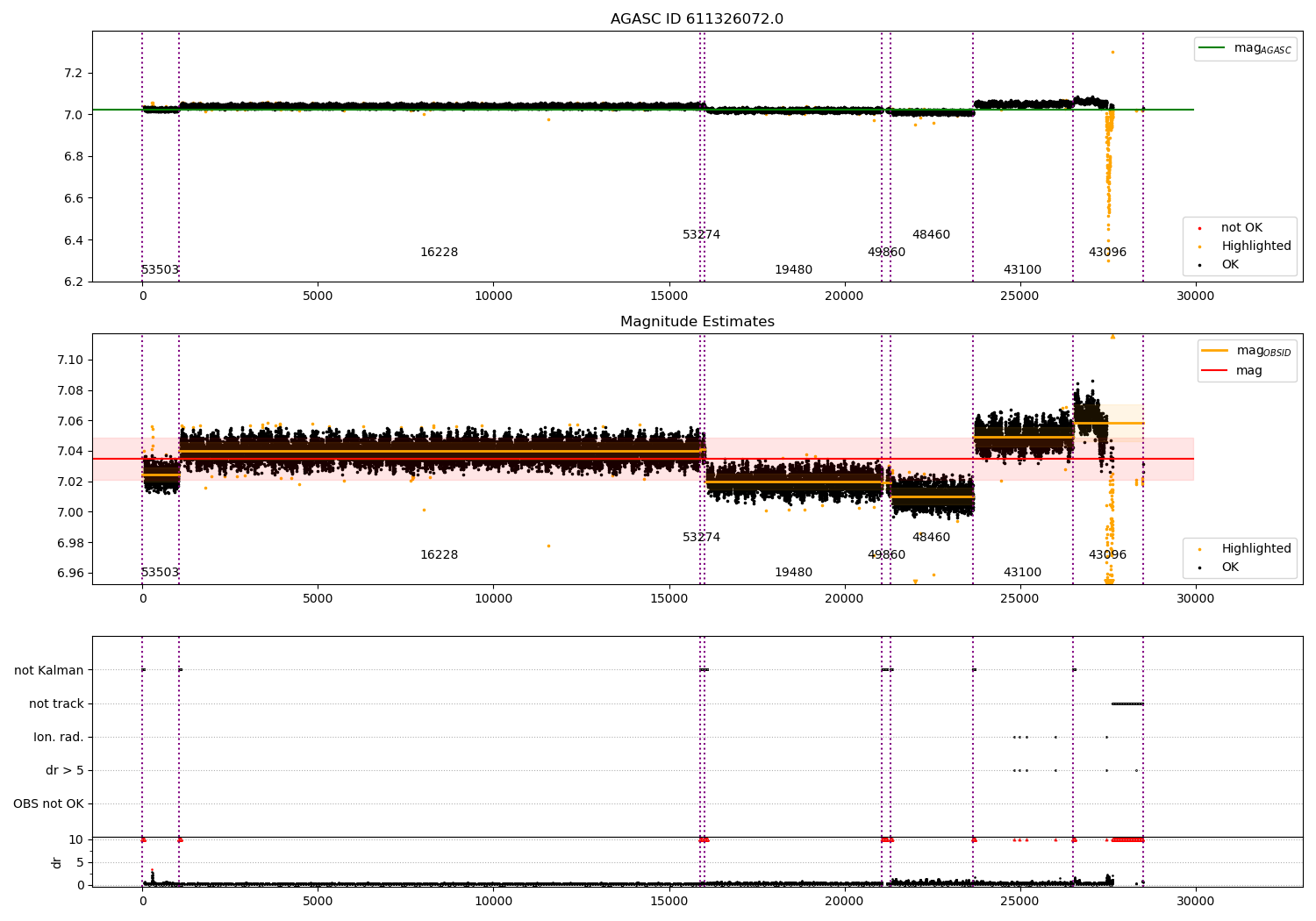Click obsid label 43096 in Magnitude Estimates plot

coord(1107,555)
